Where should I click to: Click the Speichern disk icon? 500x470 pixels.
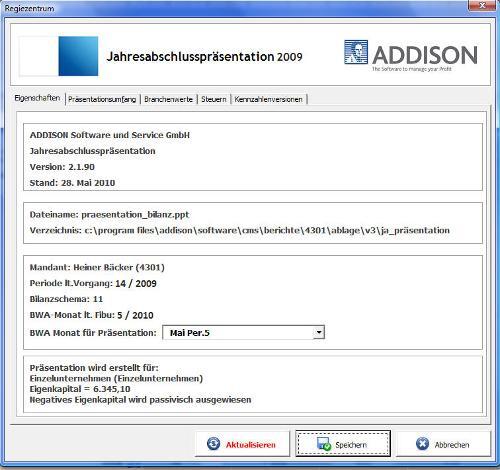[x=324, y=444]
